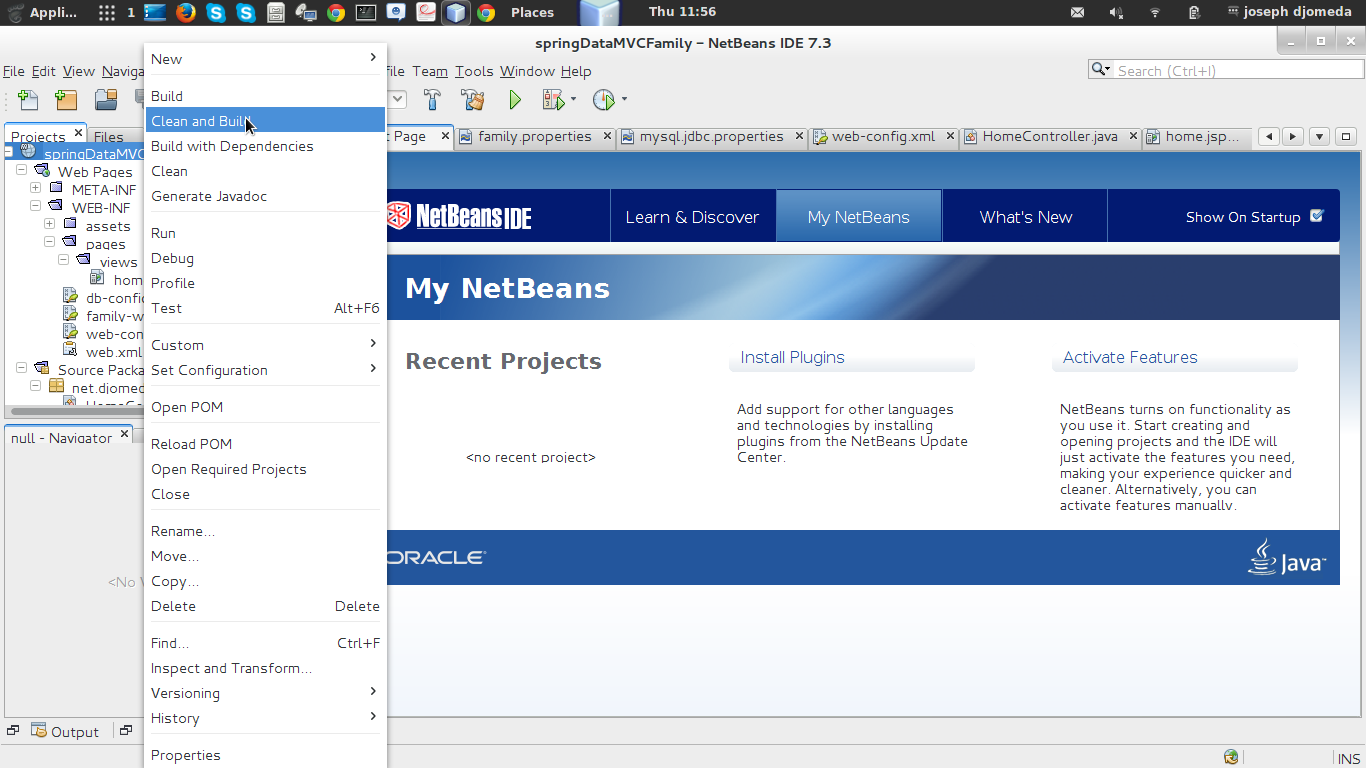Select Clean and Build from context menu

265,121
